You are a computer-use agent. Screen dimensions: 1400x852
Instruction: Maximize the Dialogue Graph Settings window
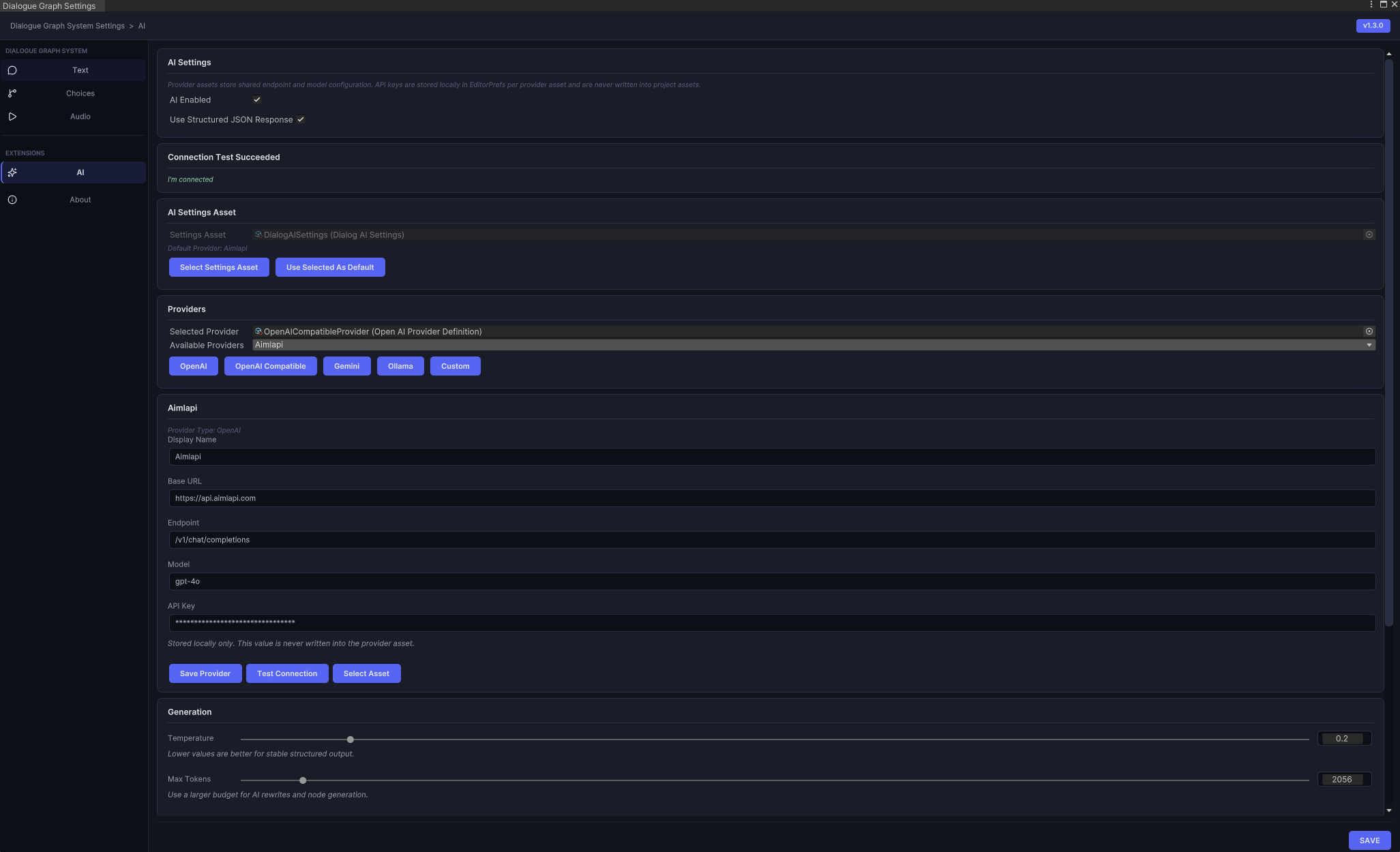[1384, 4]
